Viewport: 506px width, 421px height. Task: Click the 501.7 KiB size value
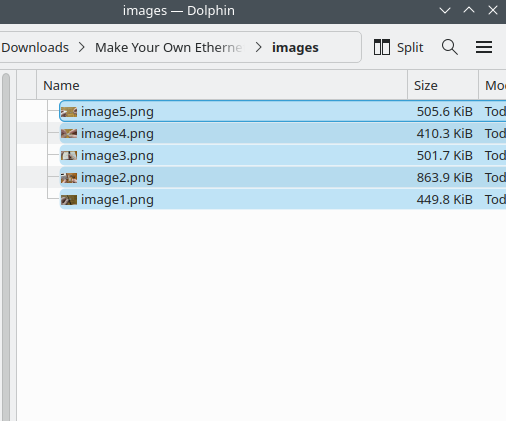click(x=445, y=155)
